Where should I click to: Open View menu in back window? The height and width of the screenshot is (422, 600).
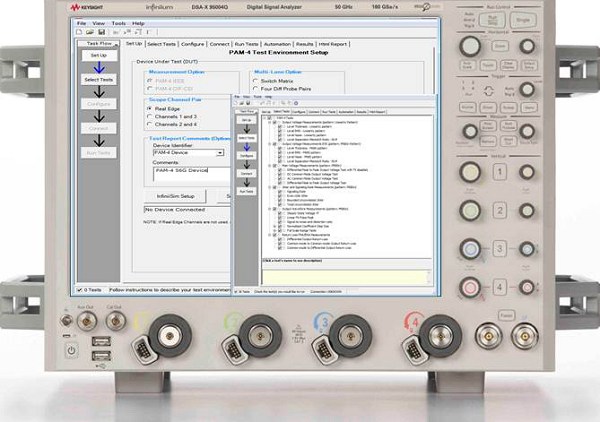coord(98,23)
